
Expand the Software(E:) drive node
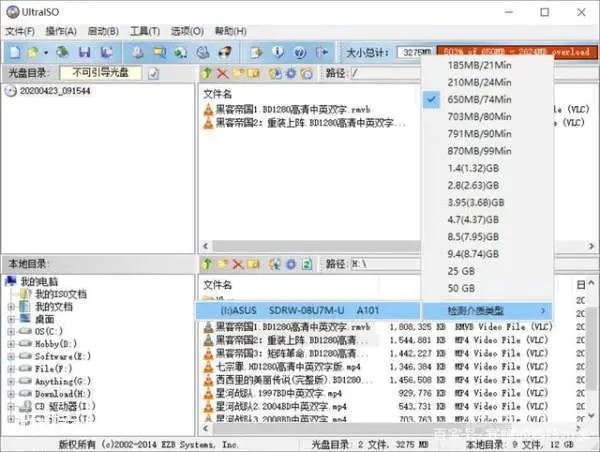point(11,356)
